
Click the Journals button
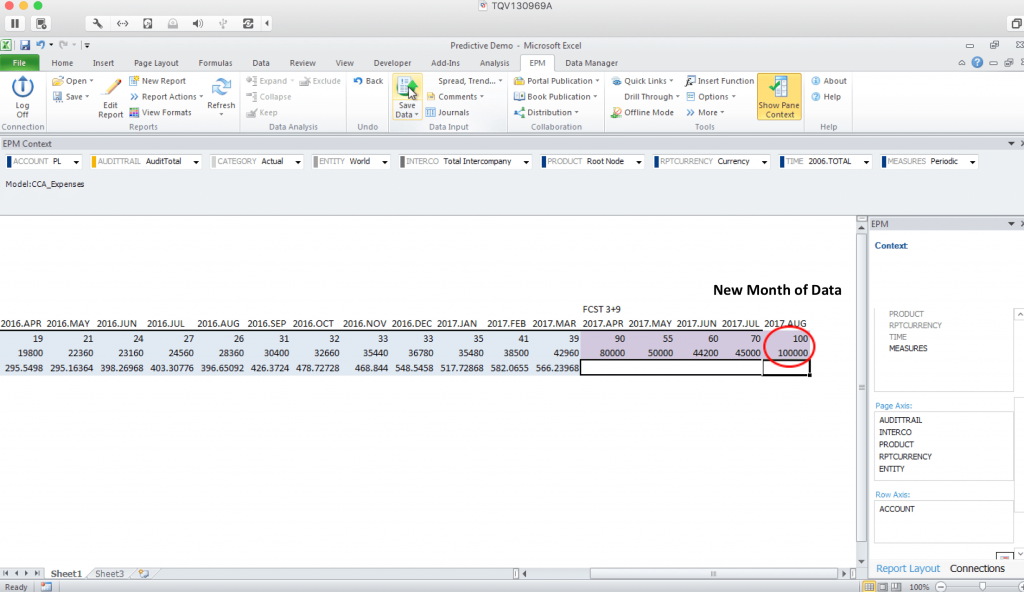coord(447,112)
